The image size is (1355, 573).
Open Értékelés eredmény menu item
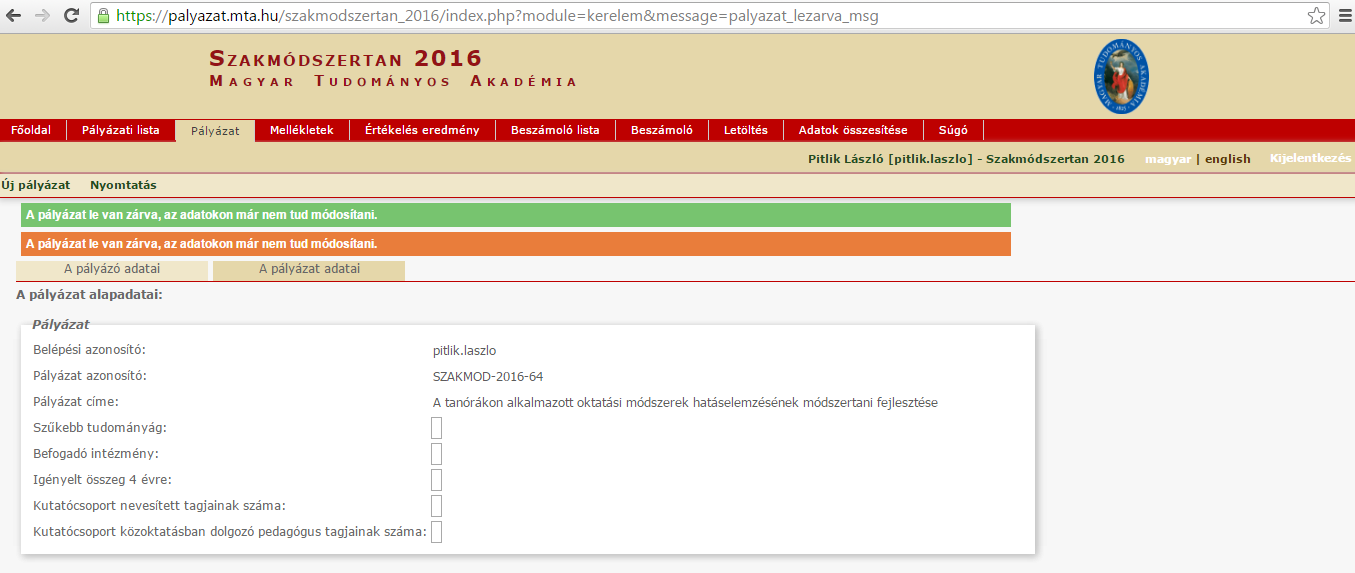click(422, 130)
